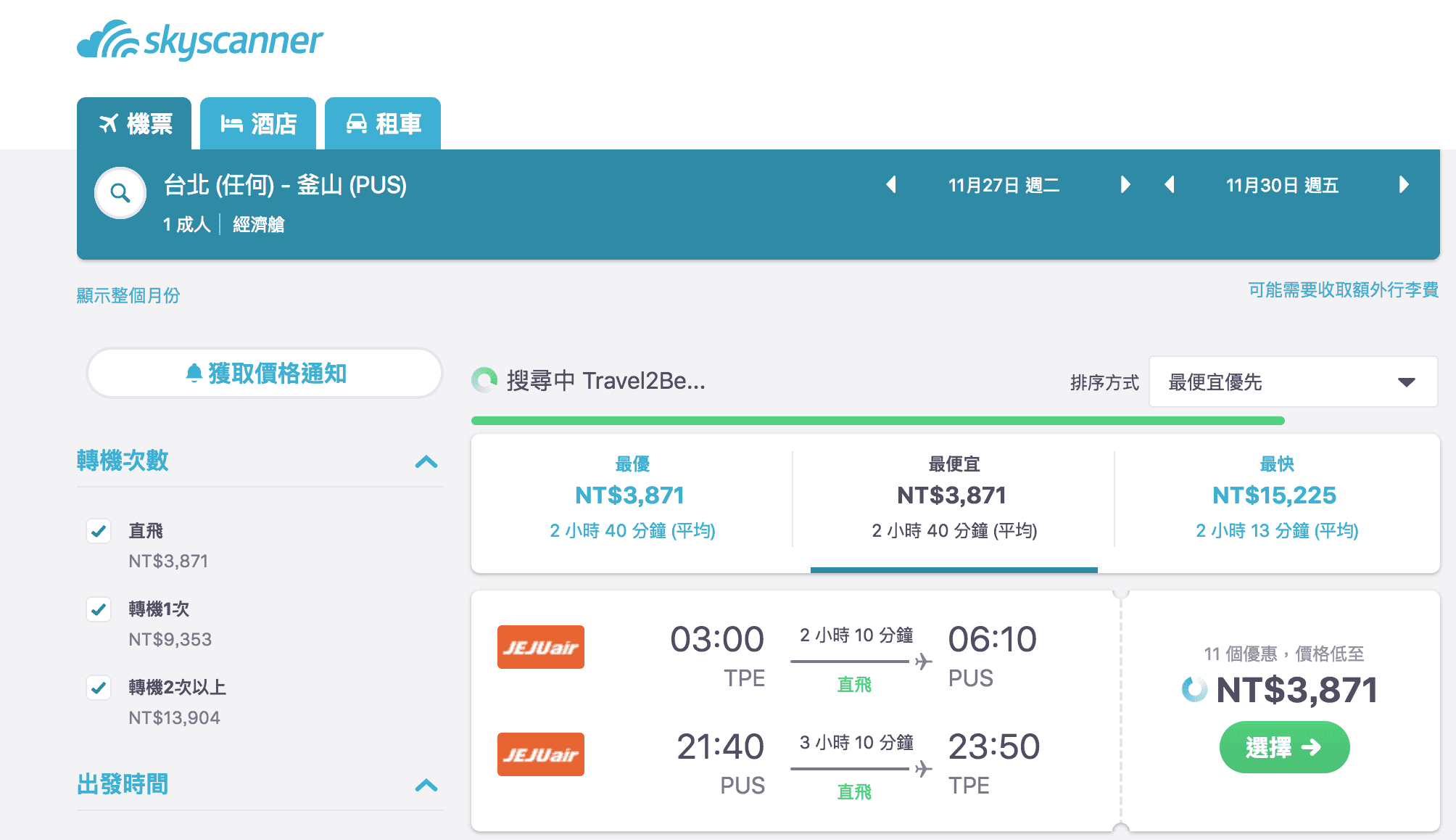Viewport: 1456px width, 840px height.
Task: Open the 最便宜優先 sort dropdown
Action: tap(1293, 382)
